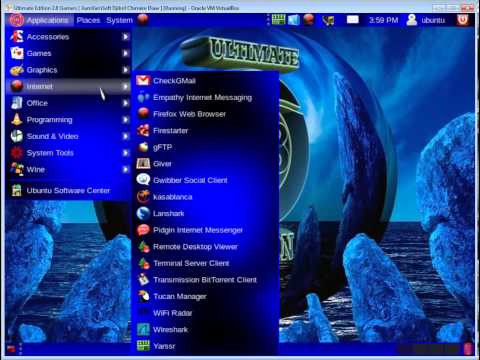This screenshot has width=480, height=360.
Task: Launch the gFTP icon
Action: [x=143, y=147]
